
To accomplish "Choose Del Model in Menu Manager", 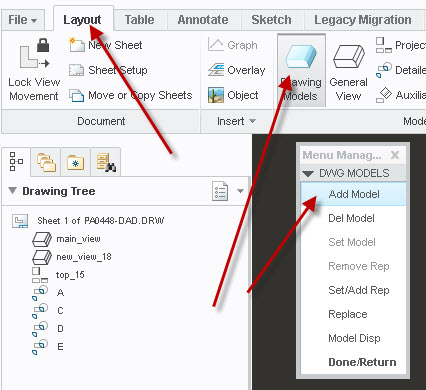I will point(353,218).
